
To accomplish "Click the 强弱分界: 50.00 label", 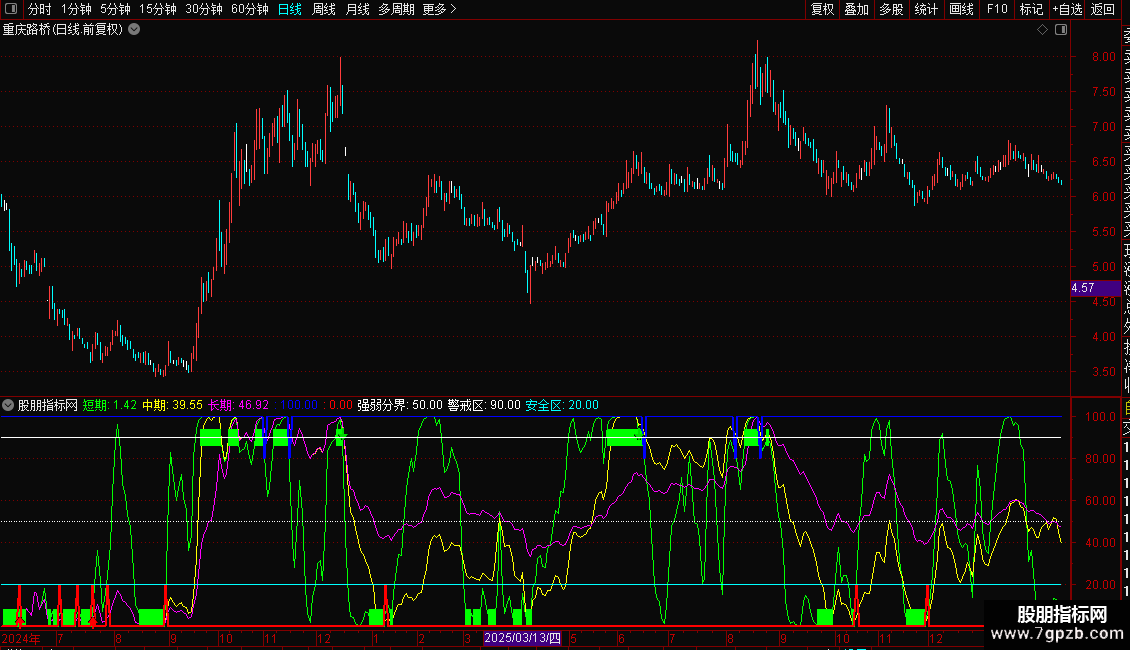I will tap(400, 405).
